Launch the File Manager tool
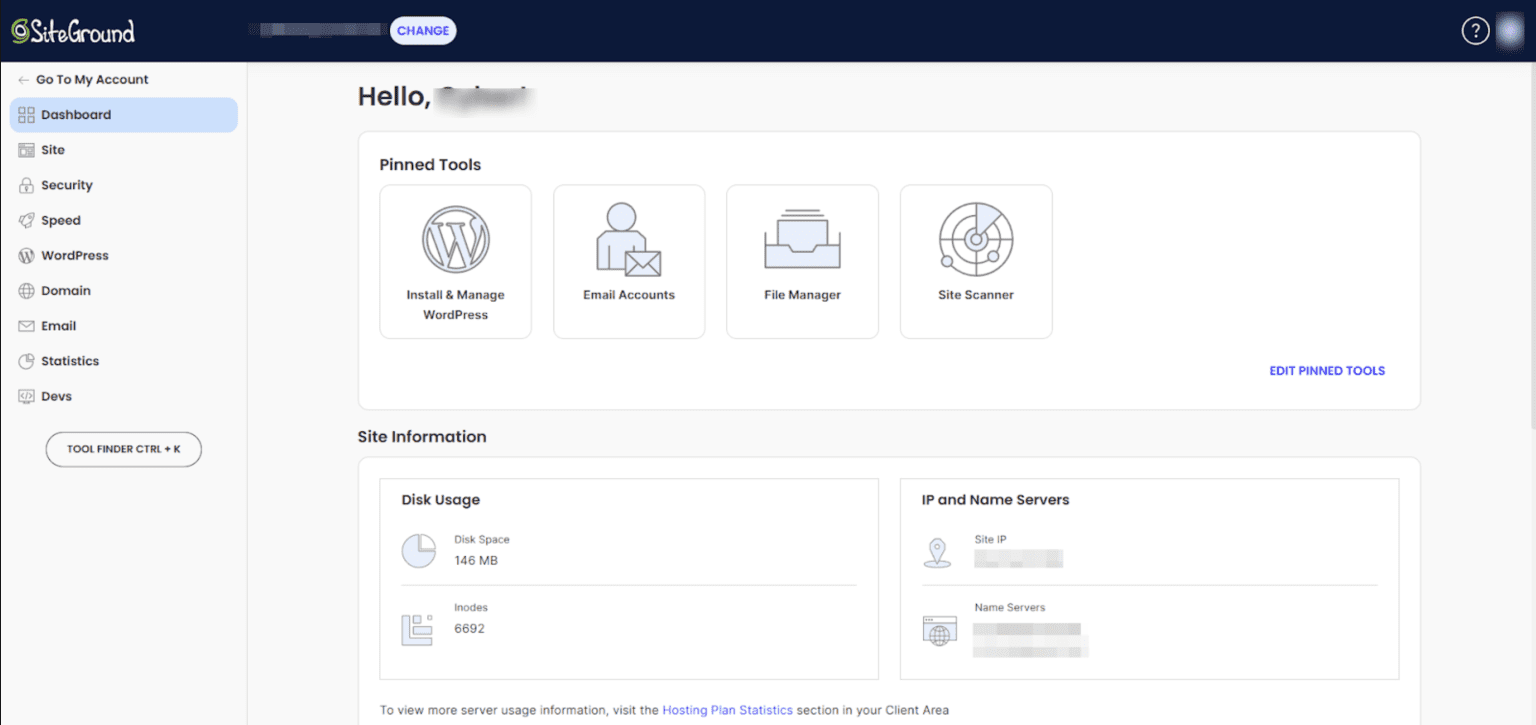Viewport: 1536px width, 725px height. pyautogui.click(x=802, y=261)
